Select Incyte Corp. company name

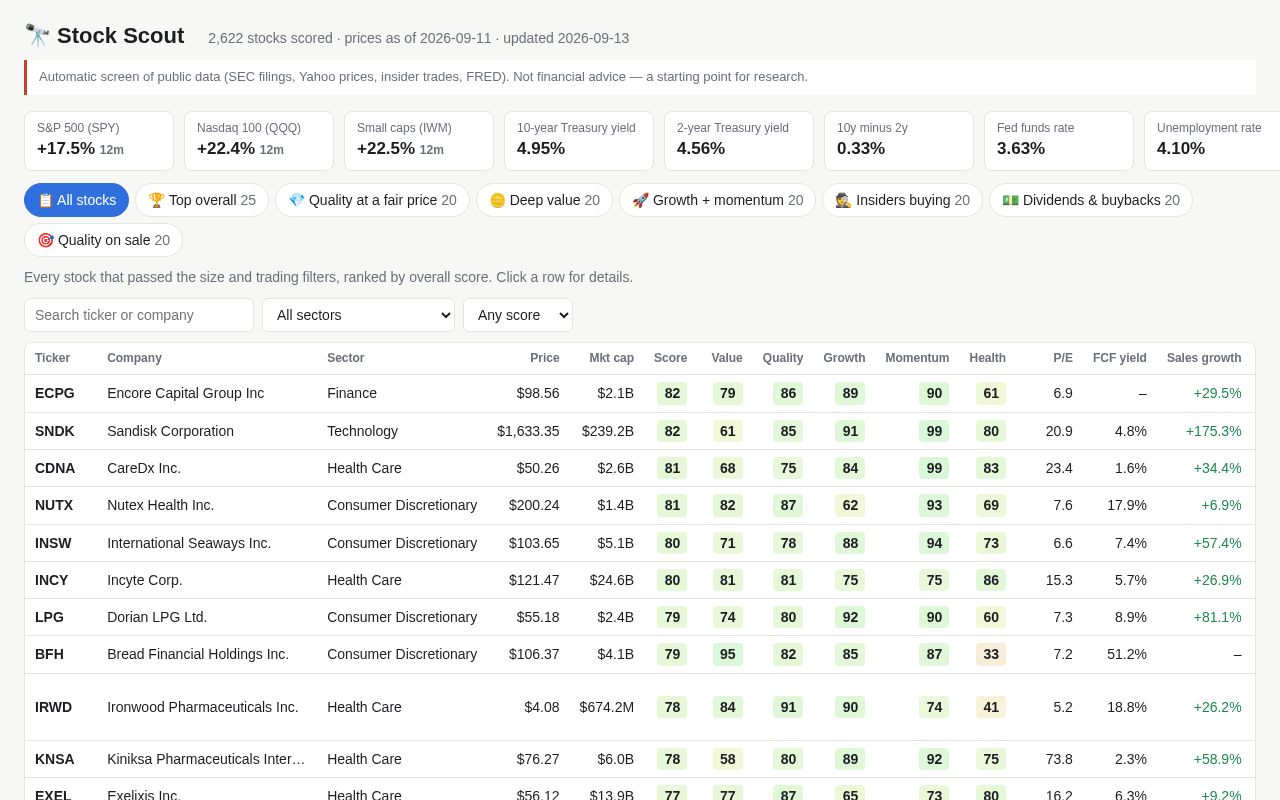coord(145,580)
